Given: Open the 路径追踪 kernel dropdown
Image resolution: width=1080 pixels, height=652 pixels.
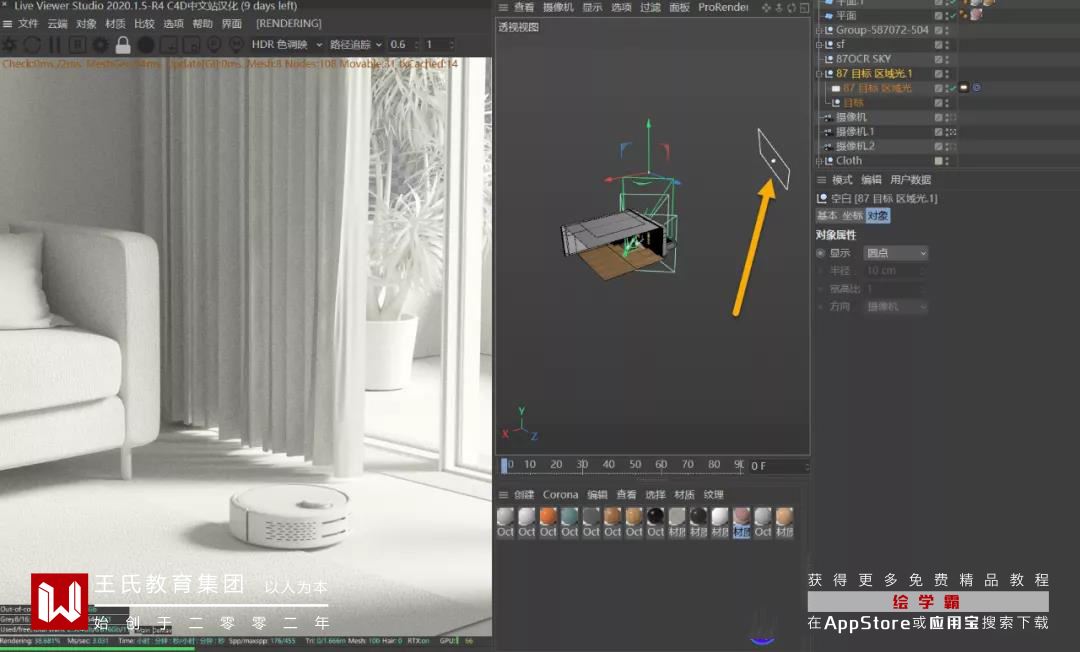Looking at the screenshot, I should point(355,45).
